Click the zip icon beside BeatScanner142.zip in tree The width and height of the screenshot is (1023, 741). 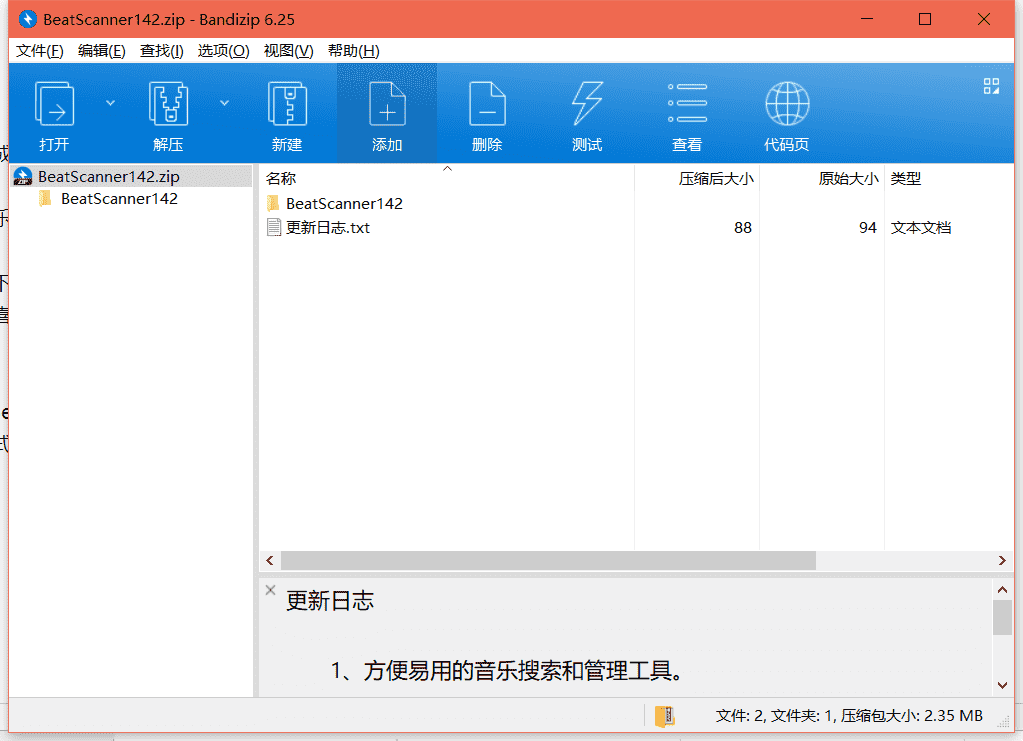pyautogui.click(x=23, y=177)
